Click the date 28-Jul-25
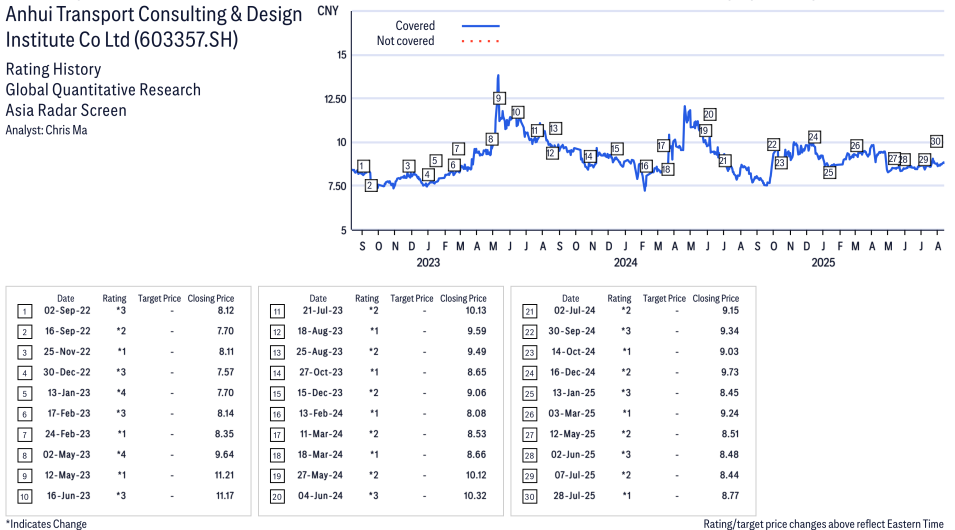The width and height of the screenshot is (955, 530). pos(574,496)
